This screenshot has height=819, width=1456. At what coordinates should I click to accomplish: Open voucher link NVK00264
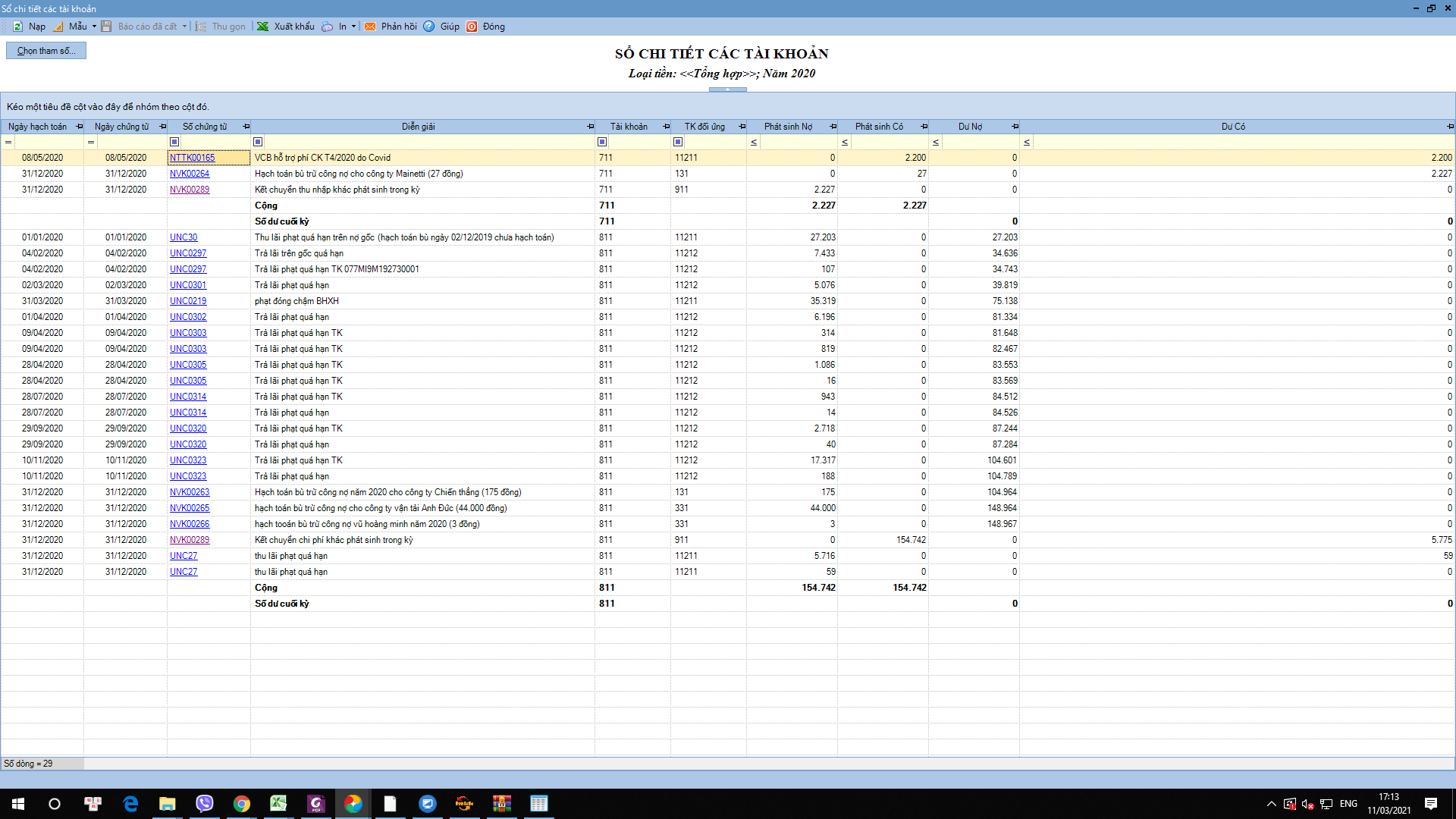[x=190, y=174]
